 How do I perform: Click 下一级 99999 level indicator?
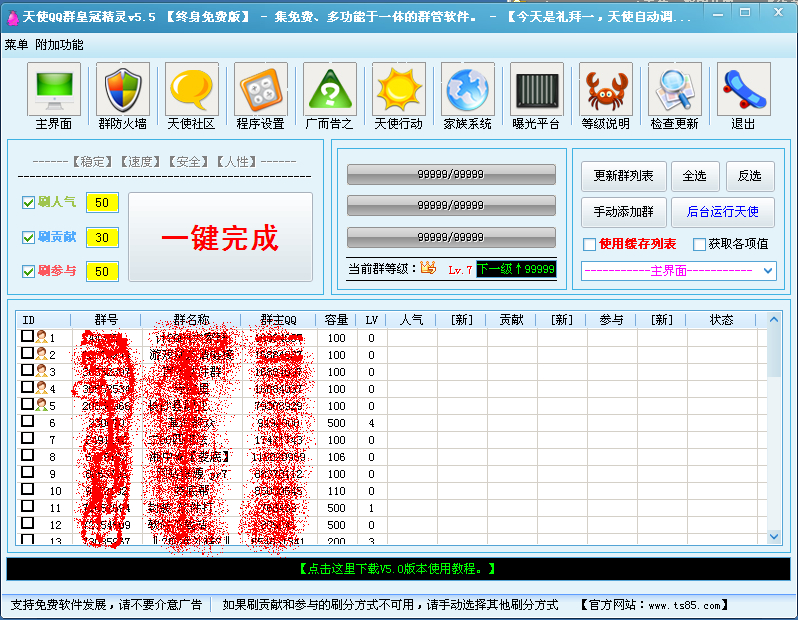[x=516, y=269]
